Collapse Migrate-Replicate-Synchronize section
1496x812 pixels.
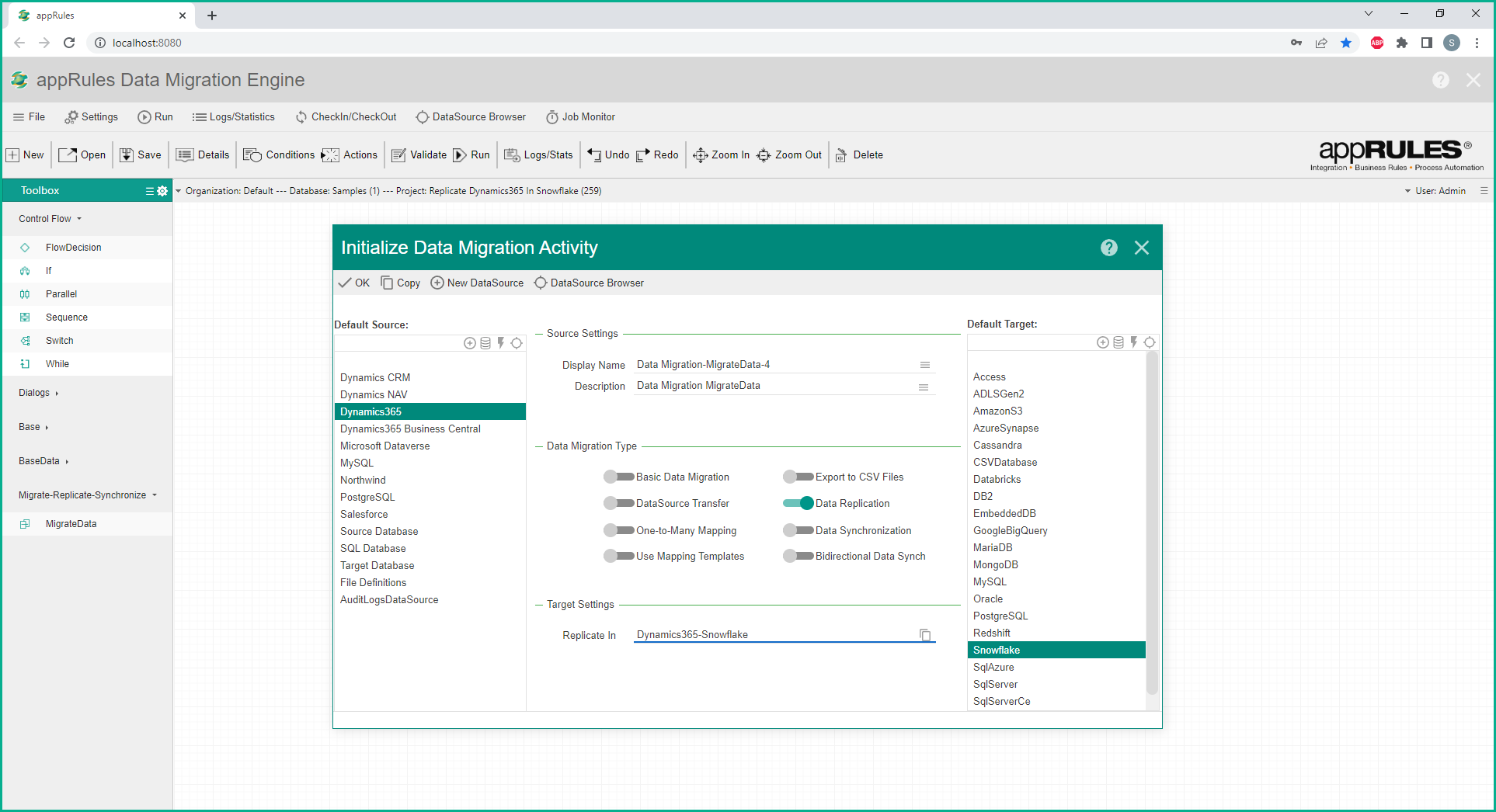[x=88, y=495]
